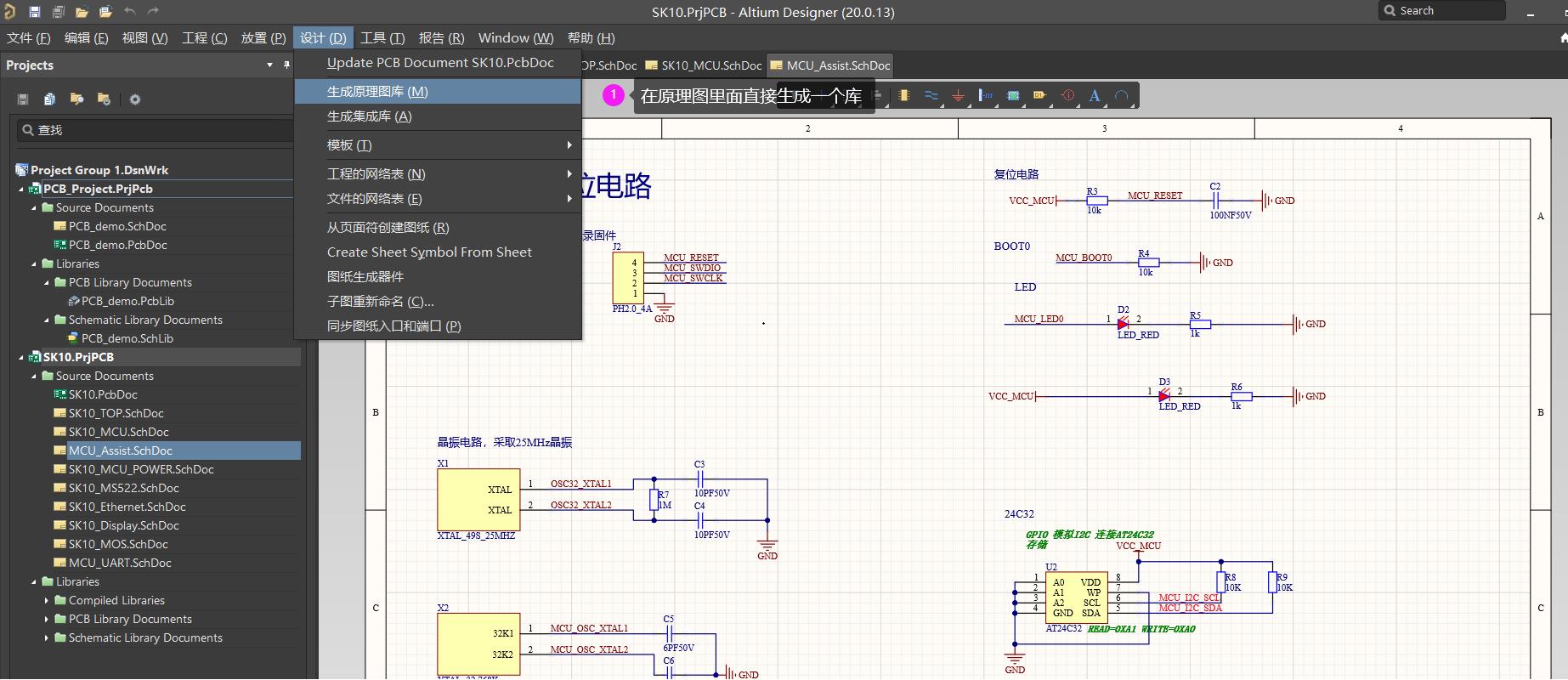Select the Text String A tool

(x=1095, y=96)
